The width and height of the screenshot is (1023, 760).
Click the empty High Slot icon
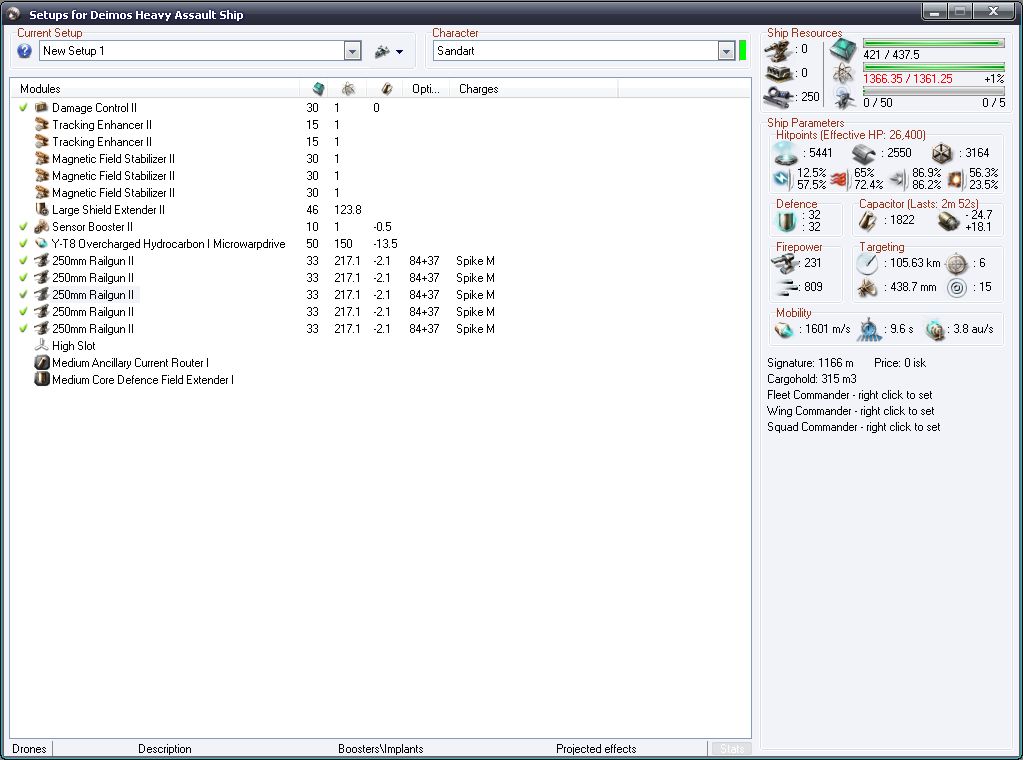pyautogui.click(x=42, y=345)
